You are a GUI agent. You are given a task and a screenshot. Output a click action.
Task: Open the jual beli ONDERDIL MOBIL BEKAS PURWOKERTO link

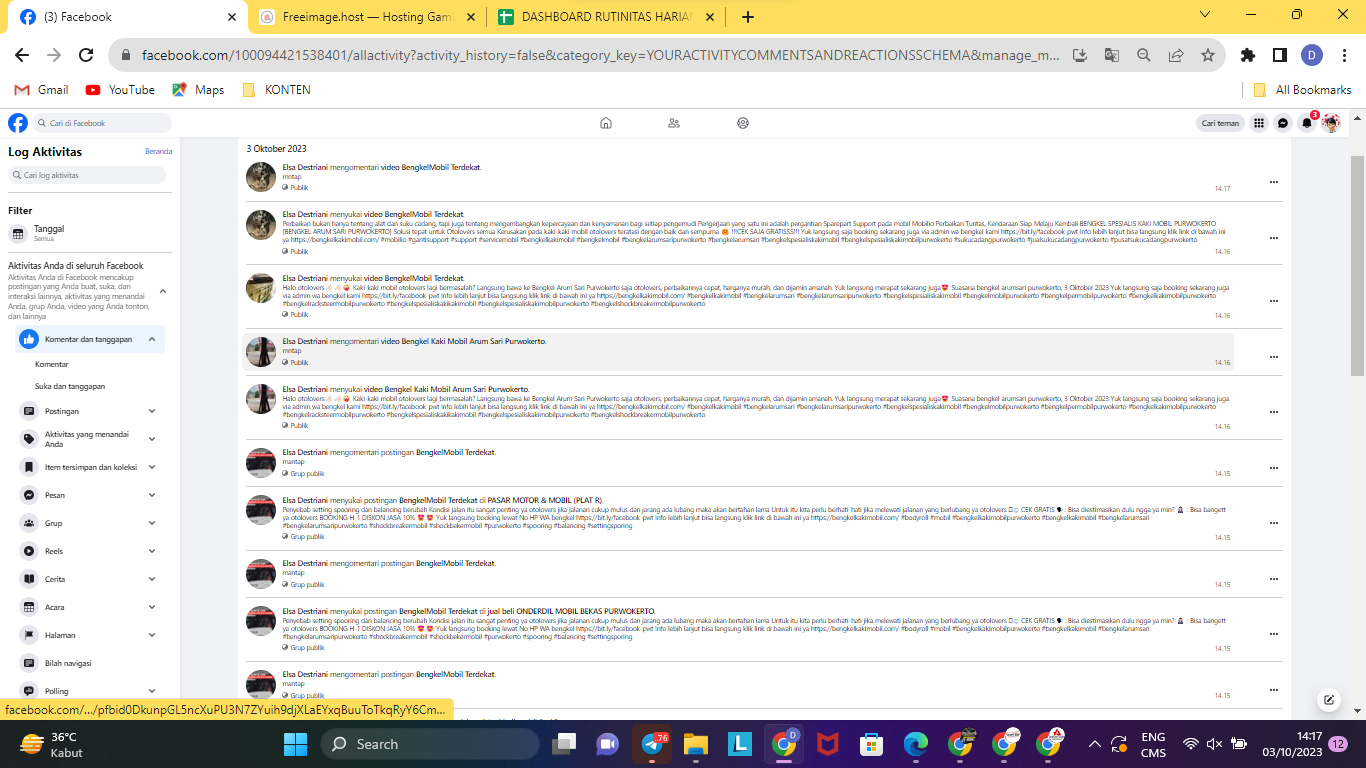point(570,611)
